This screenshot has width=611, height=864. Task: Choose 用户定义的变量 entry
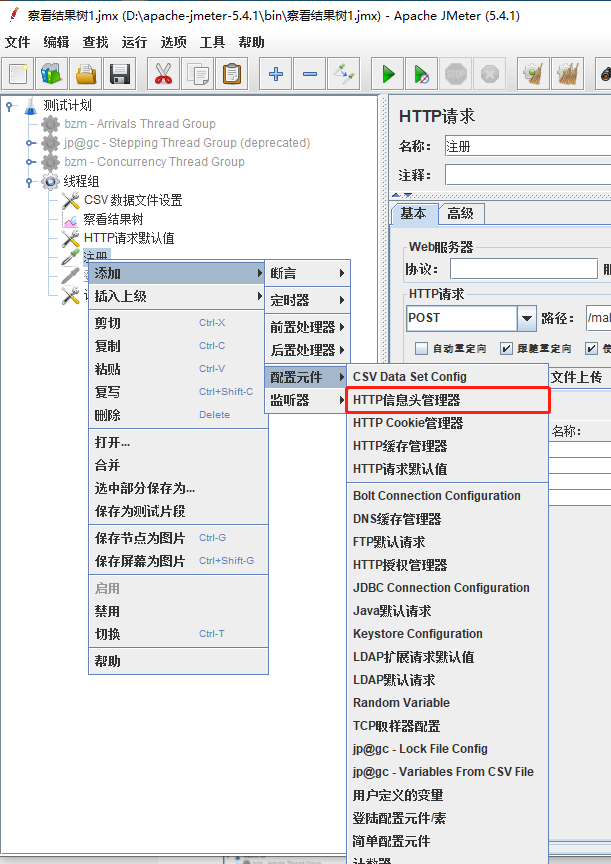point(447,795)
